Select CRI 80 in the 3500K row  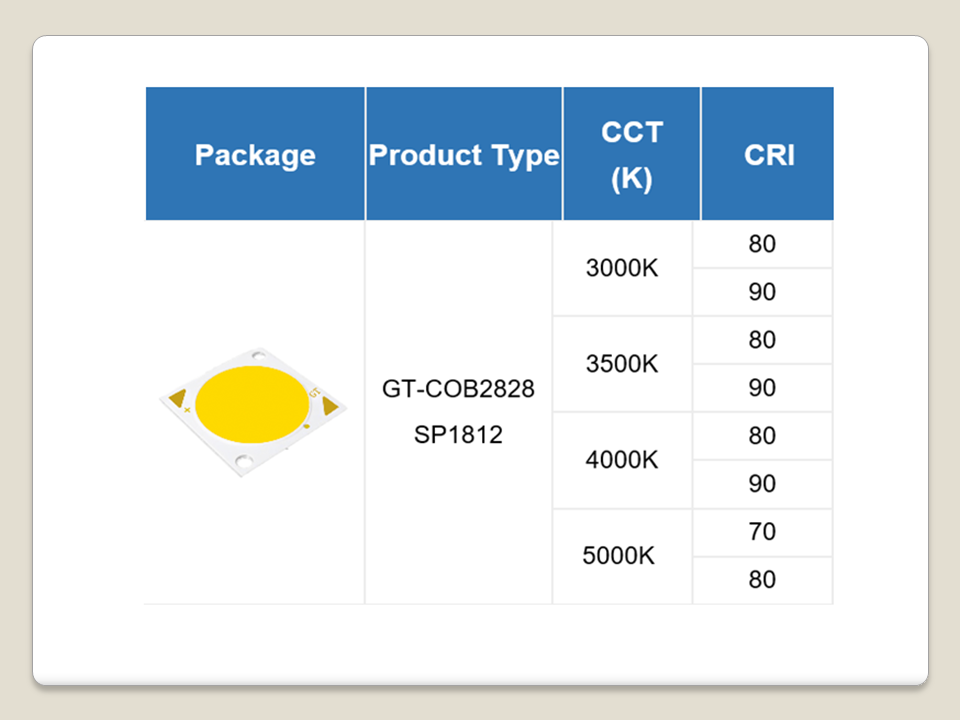(762, 340)
